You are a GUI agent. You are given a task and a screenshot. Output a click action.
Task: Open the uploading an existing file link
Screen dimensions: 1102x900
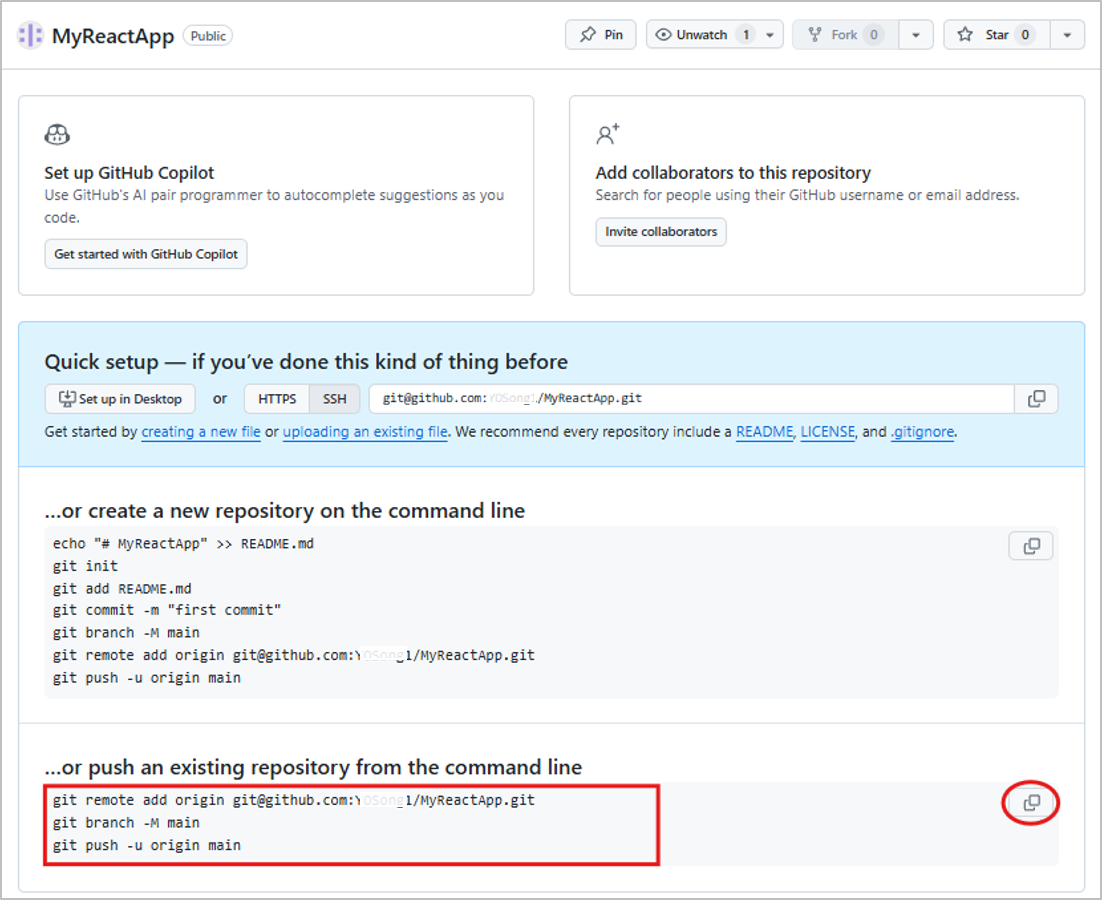point(365,431)
